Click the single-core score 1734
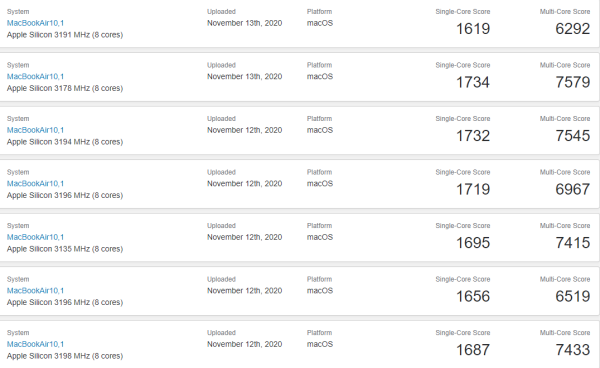The image size is (600, 368). [x=473, y=82]
